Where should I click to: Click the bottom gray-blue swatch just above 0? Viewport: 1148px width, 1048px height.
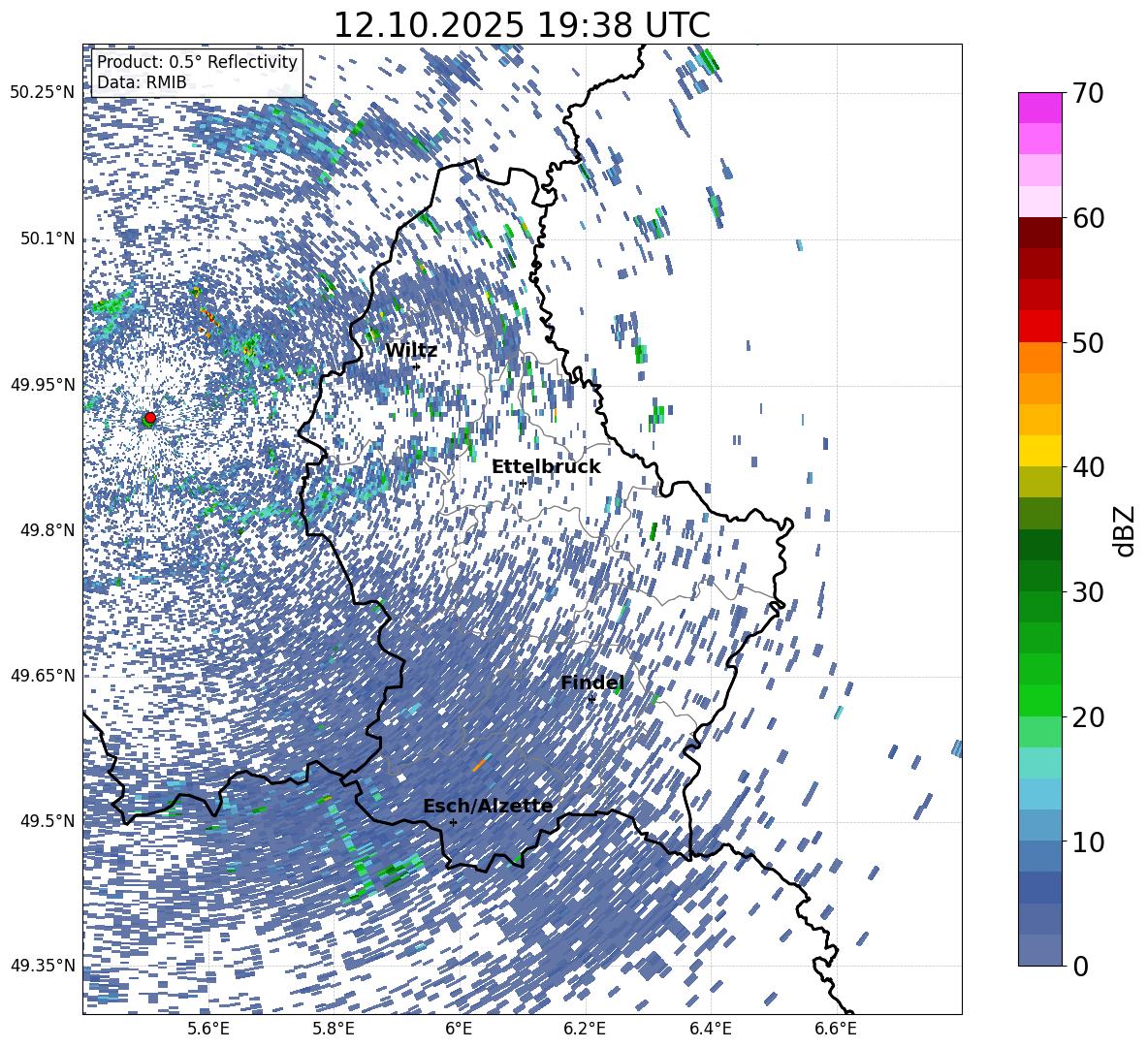pyautogui.click(x=1039, y=950)
